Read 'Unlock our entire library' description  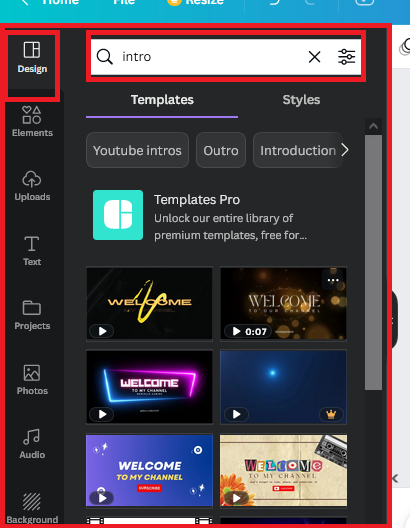click(x=230, y=227)
